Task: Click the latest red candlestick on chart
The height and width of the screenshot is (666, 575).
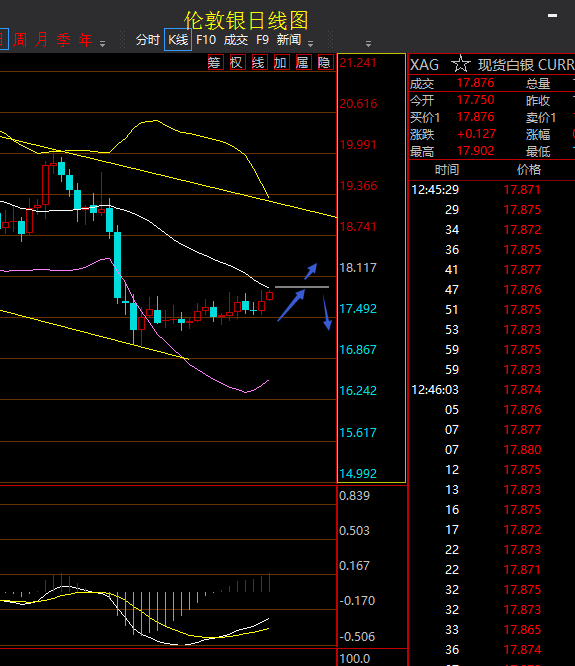Action: 269,296
